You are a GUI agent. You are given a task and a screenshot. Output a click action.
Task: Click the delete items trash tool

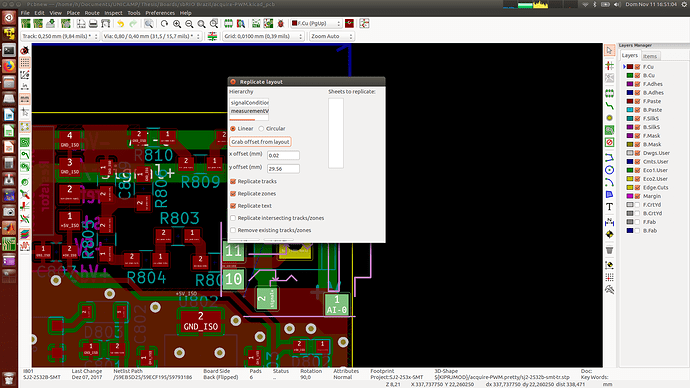[609, 250]
